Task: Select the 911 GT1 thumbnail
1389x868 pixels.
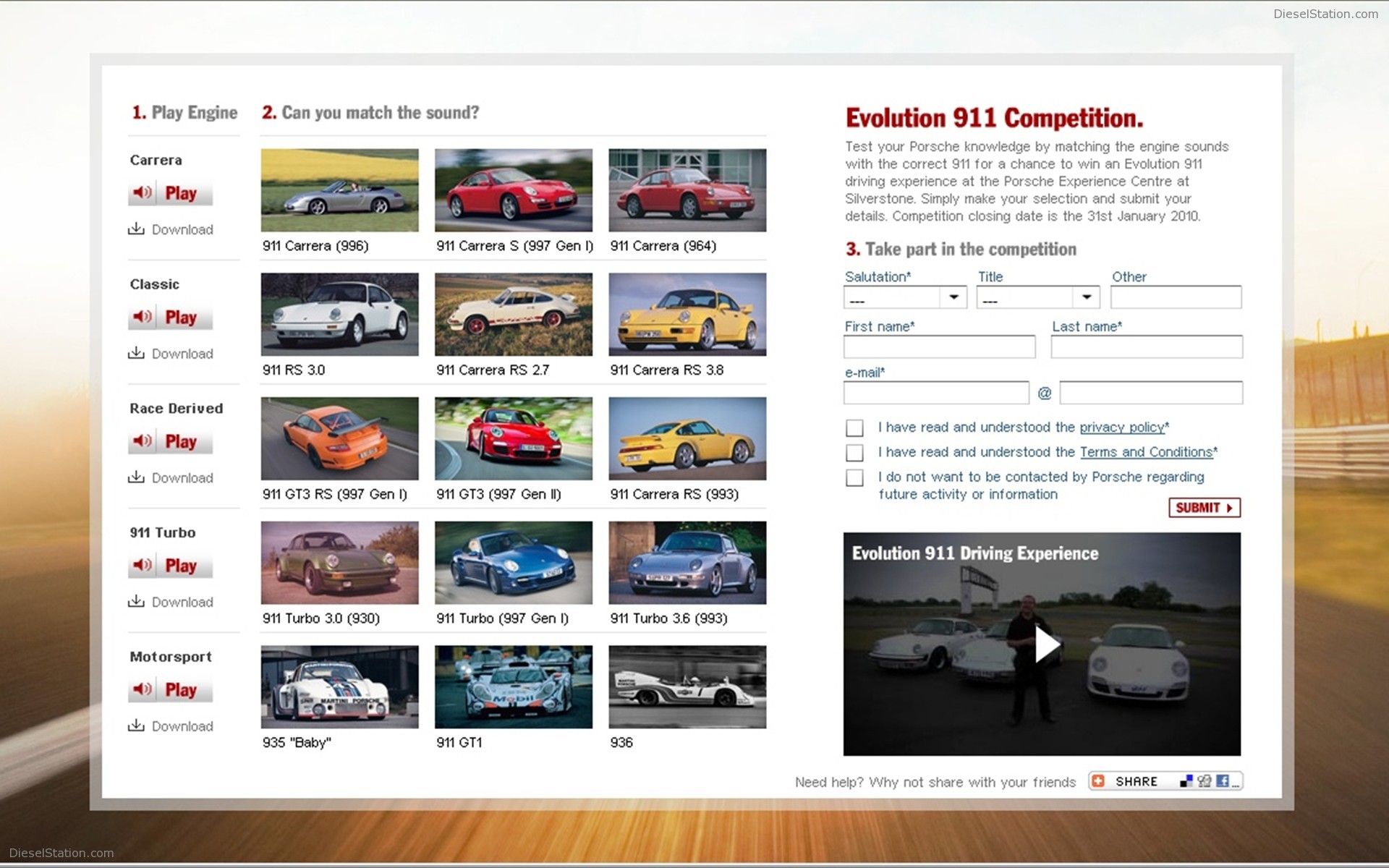Action: tap(514, 687)
